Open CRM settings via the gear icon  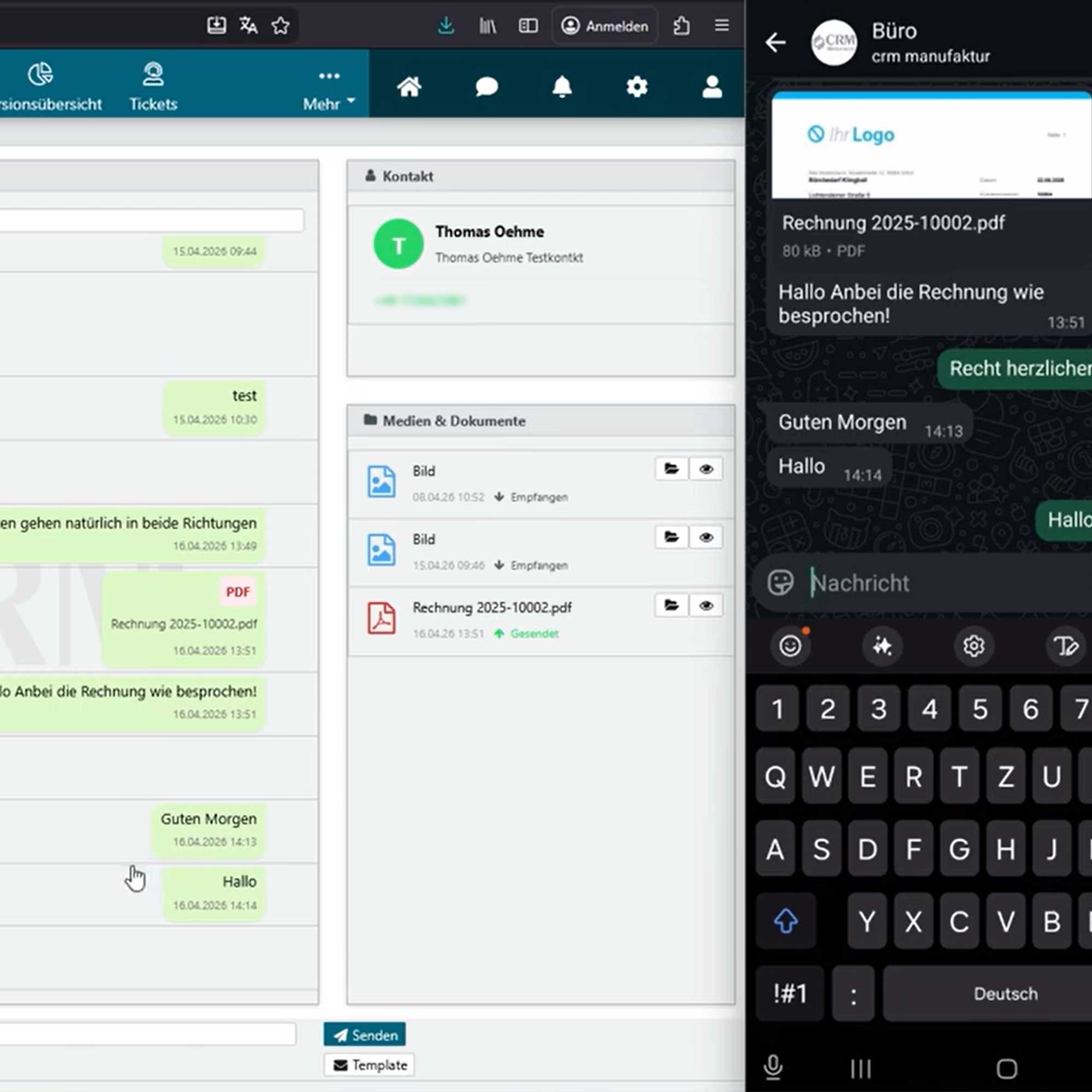coord(637,86)
